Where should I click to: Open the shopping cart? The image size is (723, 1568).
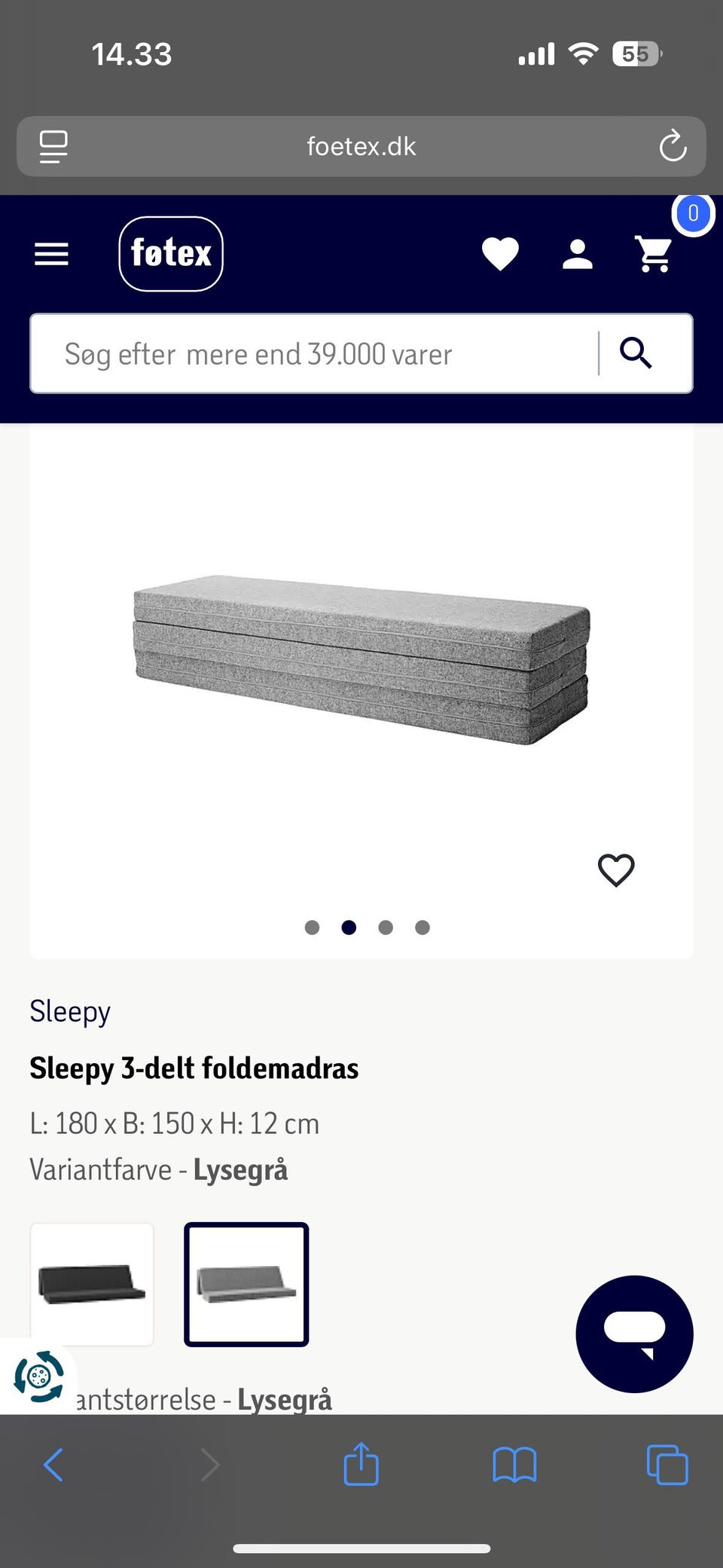pyautogui.click(x=654, y=254)
